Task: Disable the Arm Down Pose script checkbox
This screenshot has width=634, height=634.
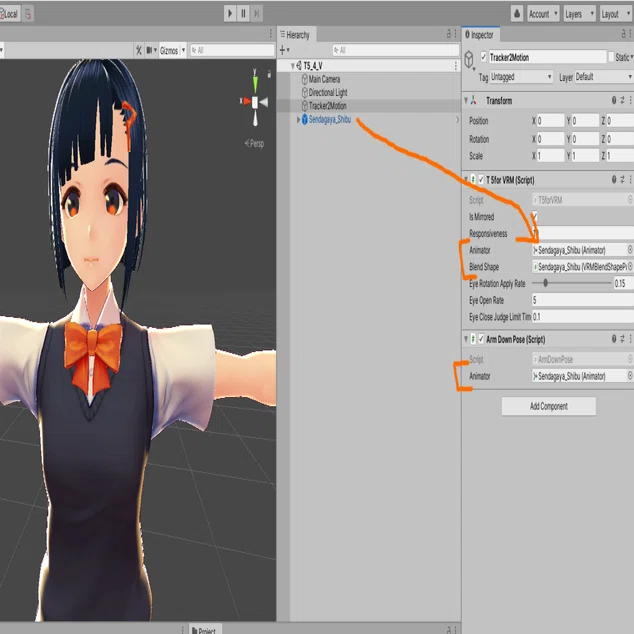Action: (x=481, y=339)
